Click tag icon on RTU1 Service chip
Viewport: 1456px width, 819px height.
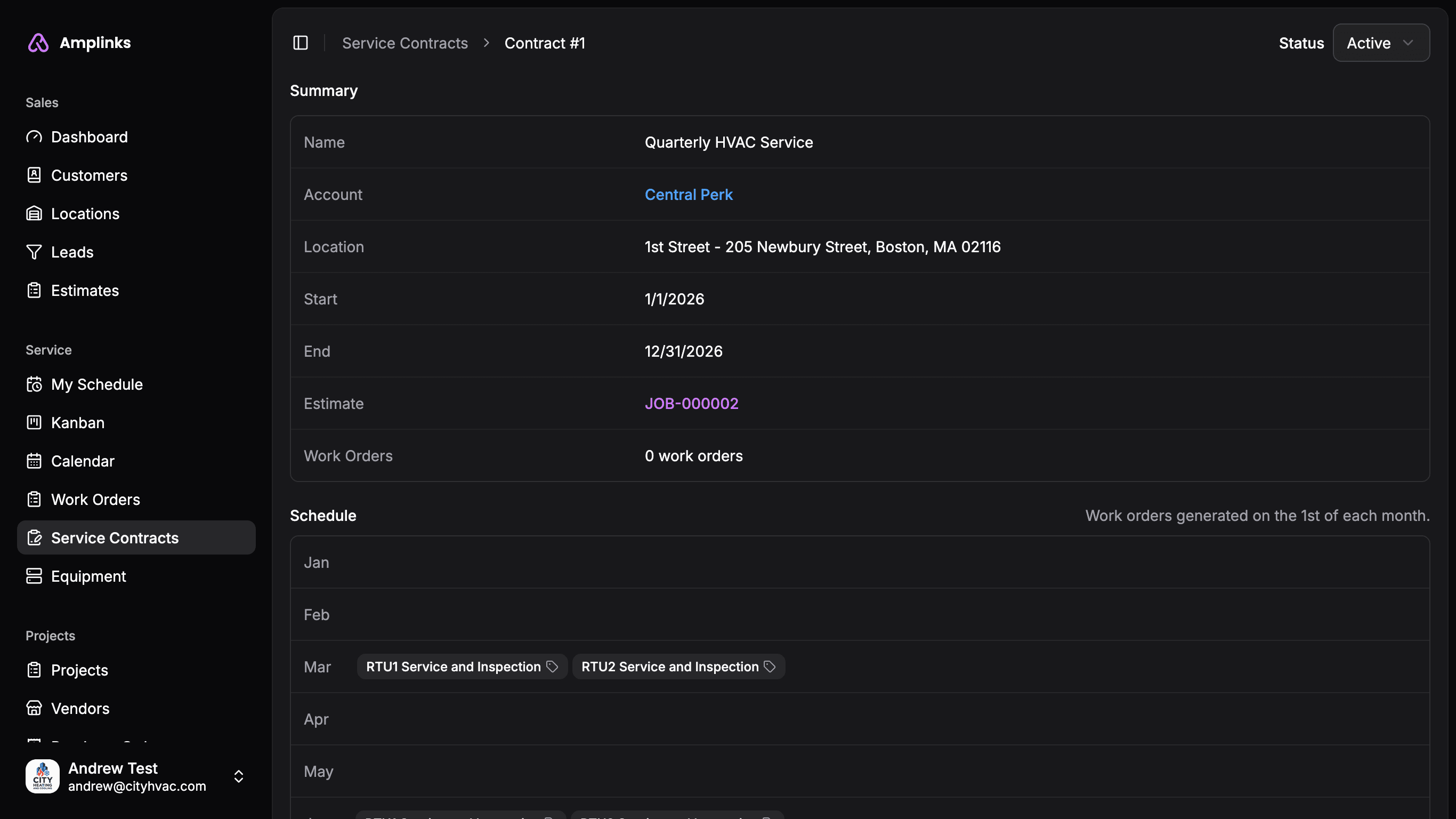click(552, 667)
